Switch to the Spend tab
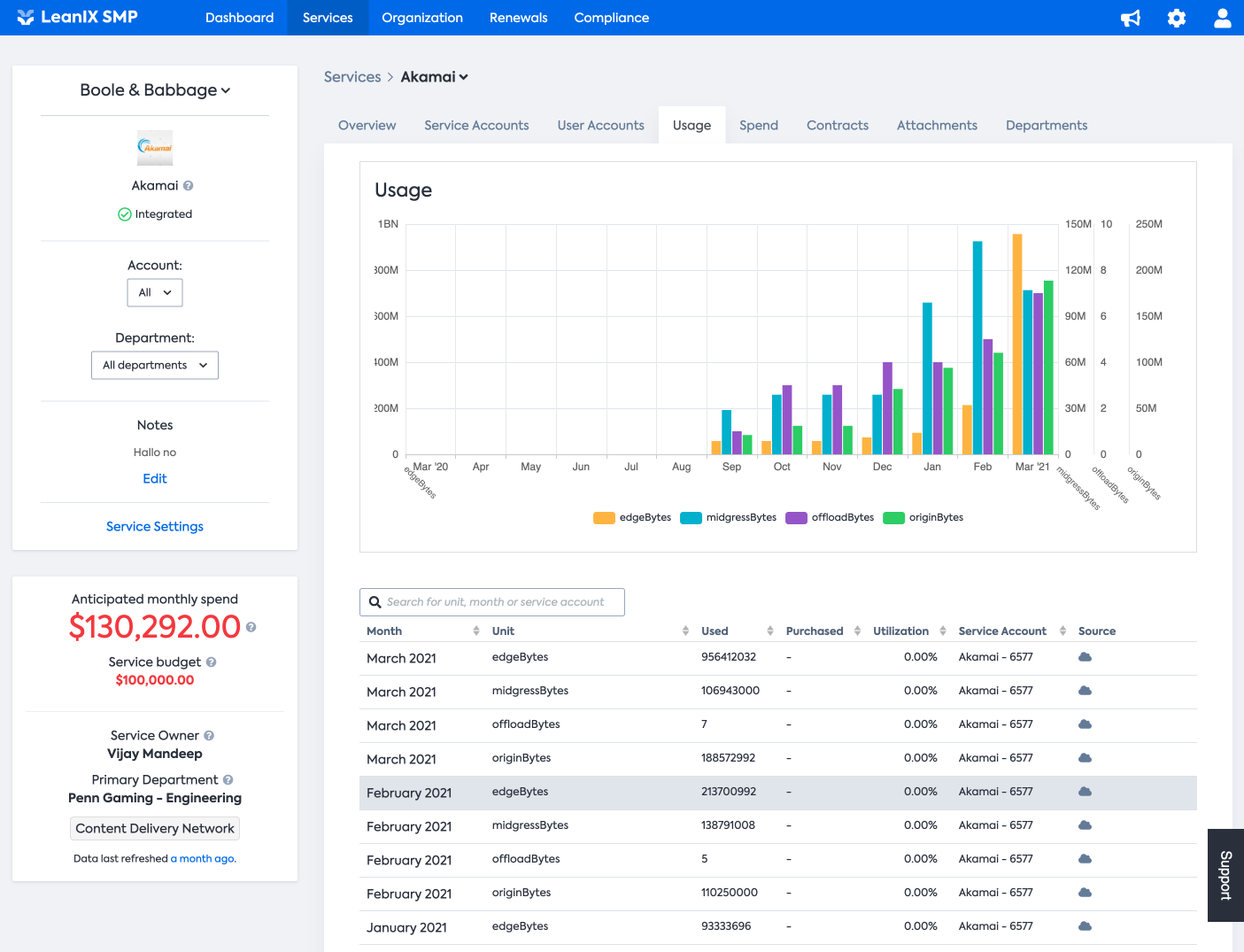This screenshot has height=952, width=1244. coord(759,126)
